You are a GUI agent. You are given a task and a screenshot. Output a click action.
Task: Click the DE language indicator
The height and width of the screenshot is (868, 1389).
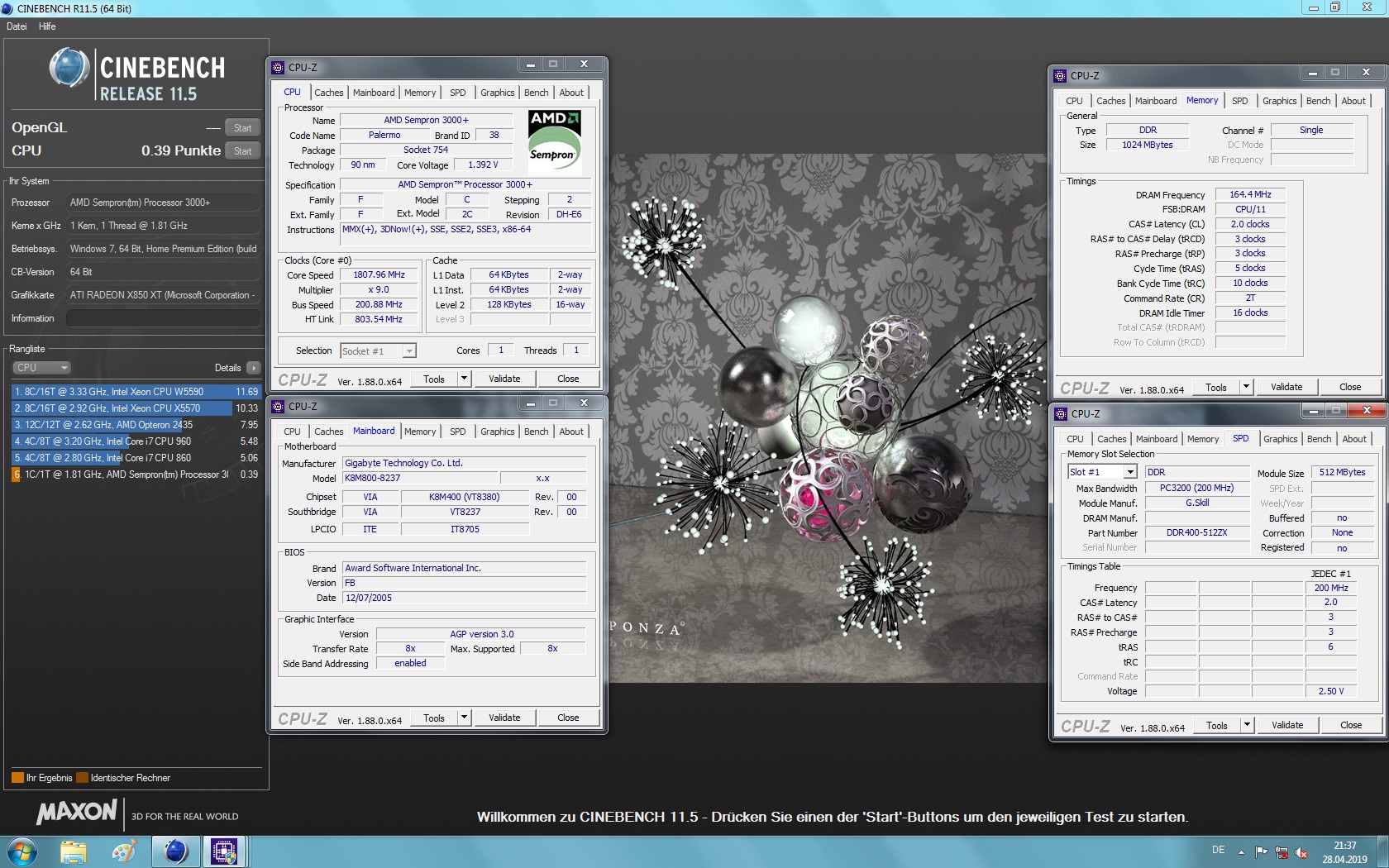click(1218, 850)
